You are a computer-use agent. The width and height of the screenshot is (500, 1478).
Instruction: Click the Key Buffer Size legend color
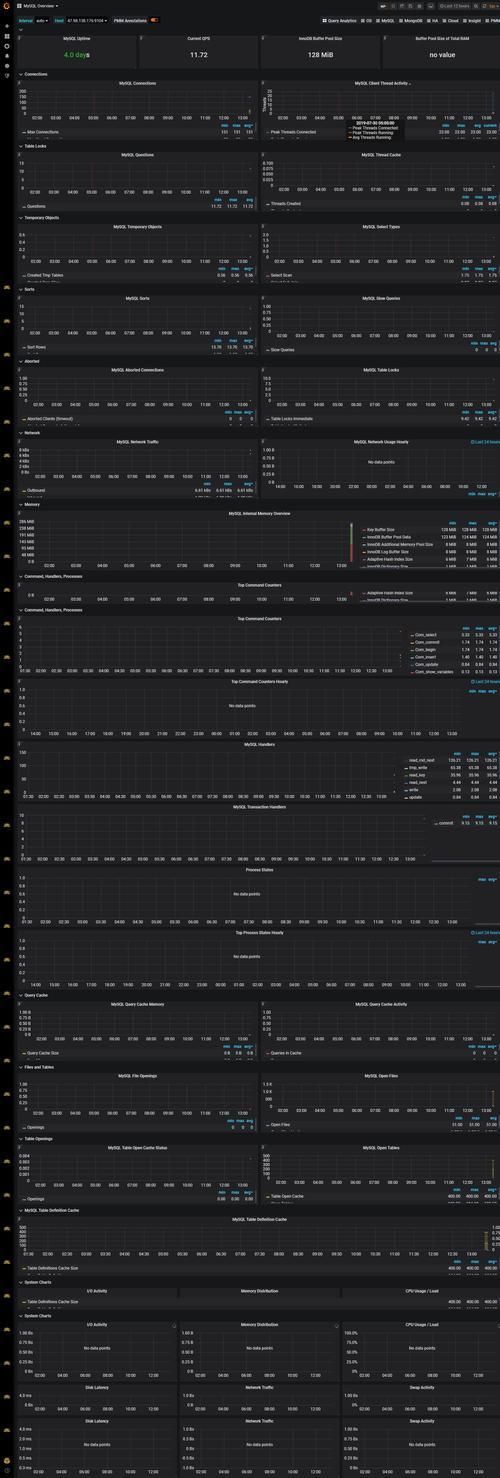click(364, 529)
